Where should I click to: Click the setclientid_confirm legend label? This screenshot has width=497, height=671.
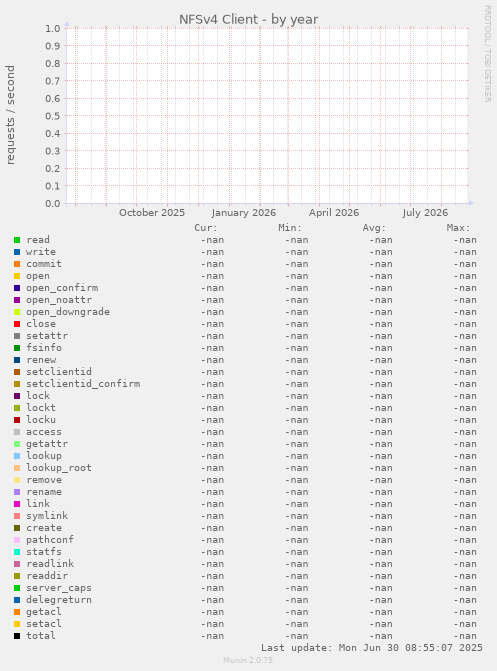click(83, 384)
